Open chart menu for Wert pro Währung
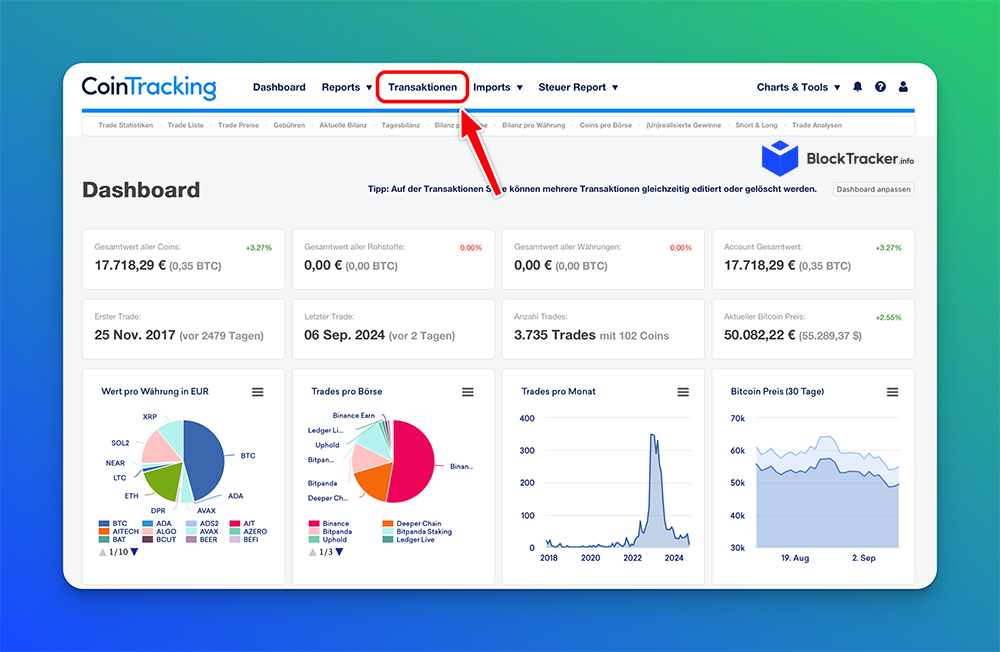 point(258,392)
